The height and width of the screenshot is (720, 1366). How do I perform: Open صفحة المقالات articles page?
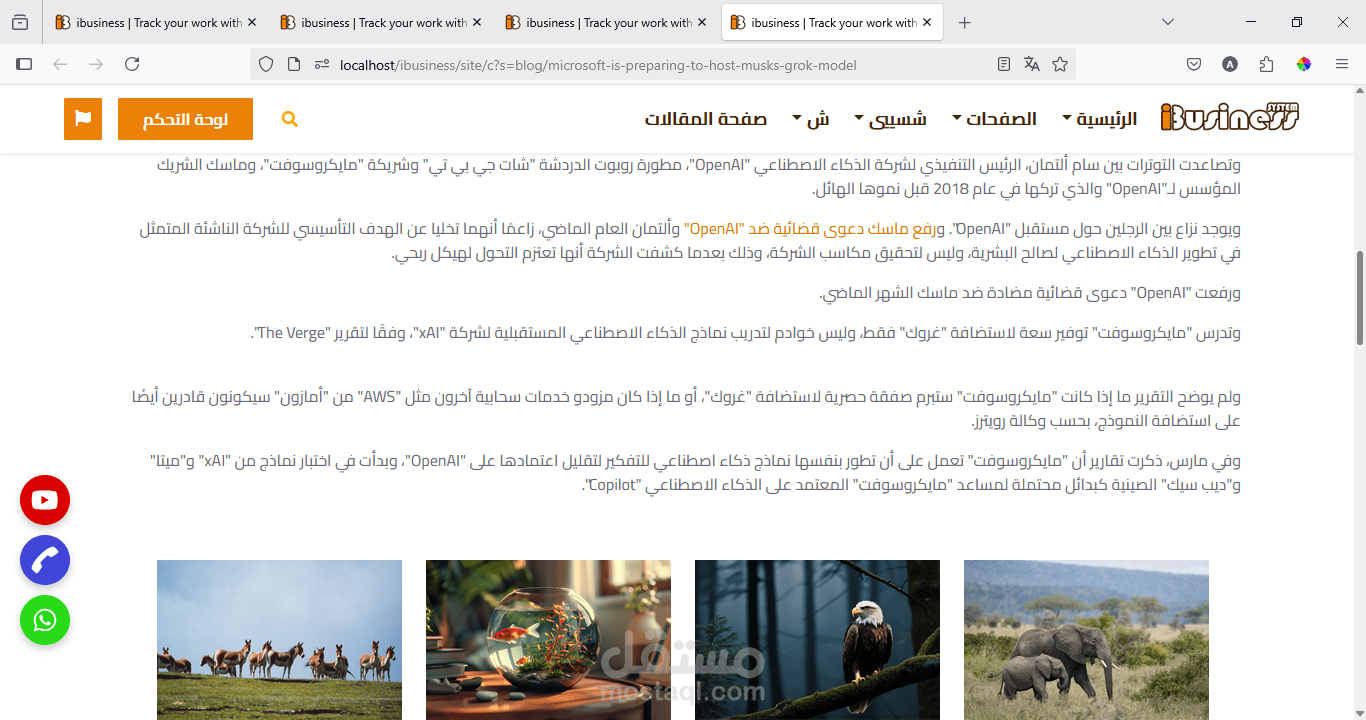point(706,119)
